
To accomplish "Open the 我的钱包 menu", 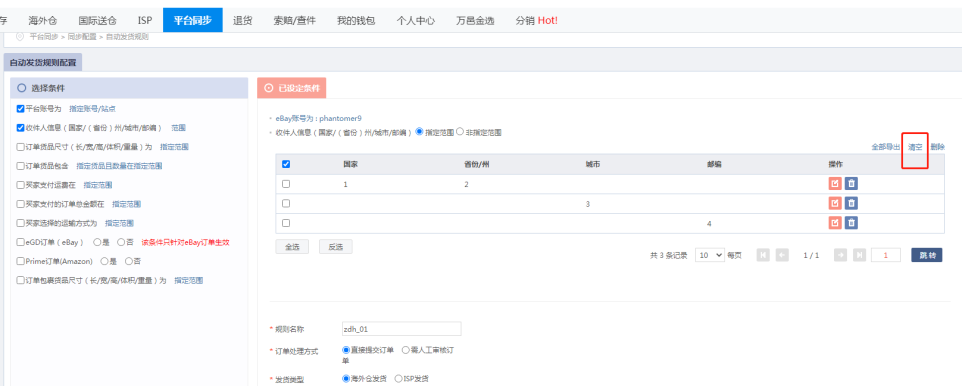I will point(356,20).
